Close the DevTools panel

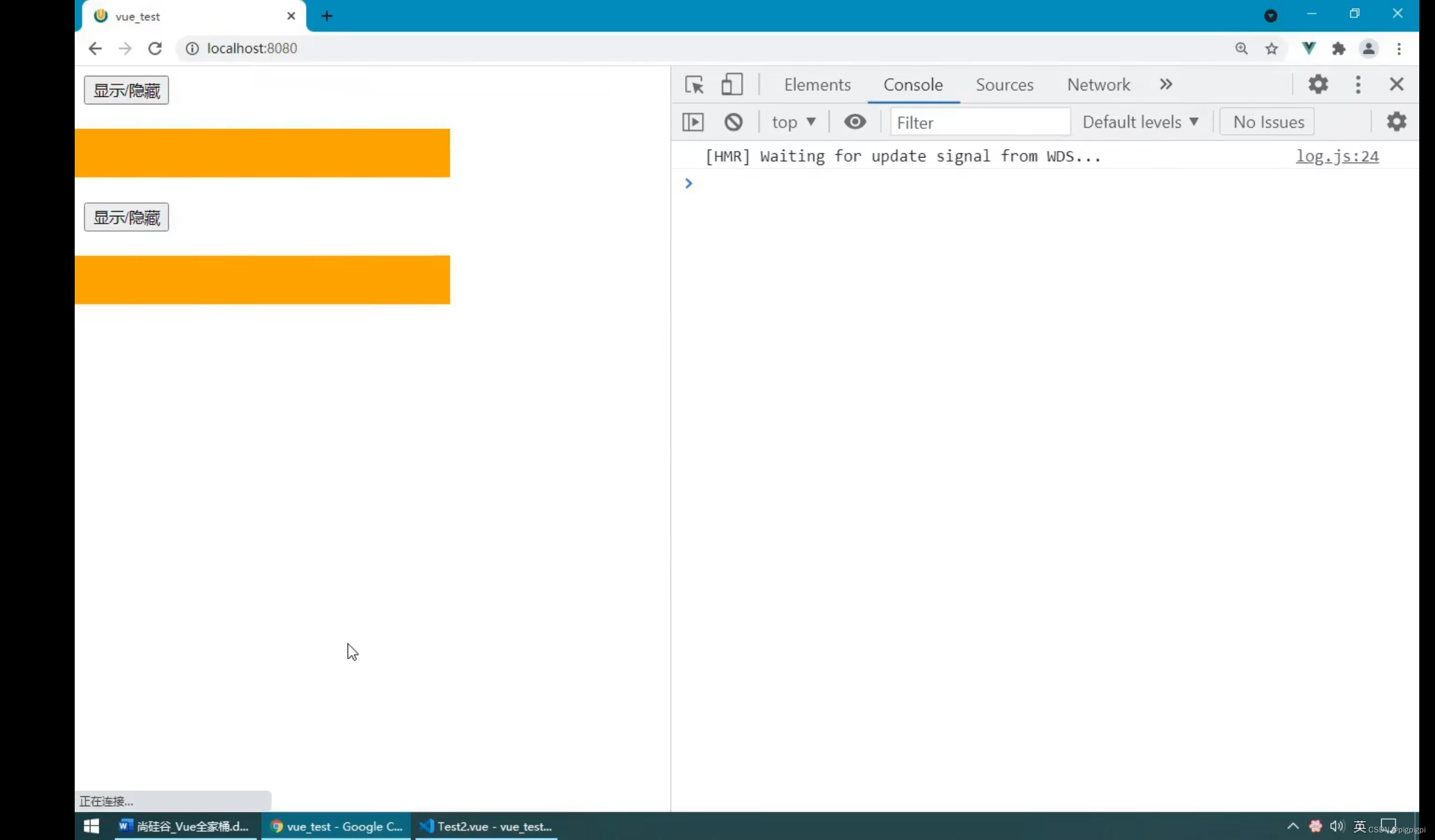(x=1396, y=85)
